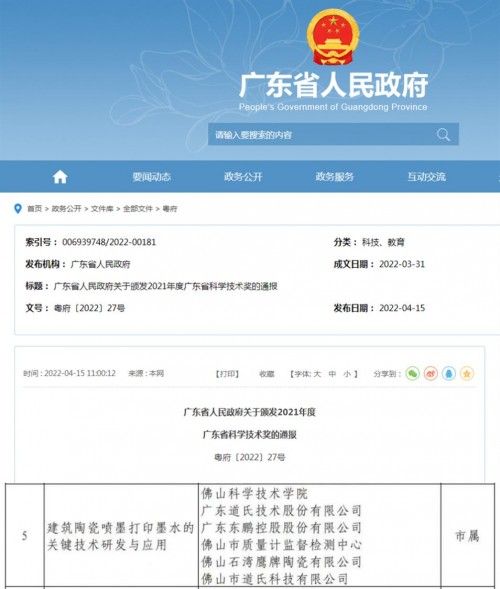
Task: Focus the search input field
Action: click(x=321, y=134)
